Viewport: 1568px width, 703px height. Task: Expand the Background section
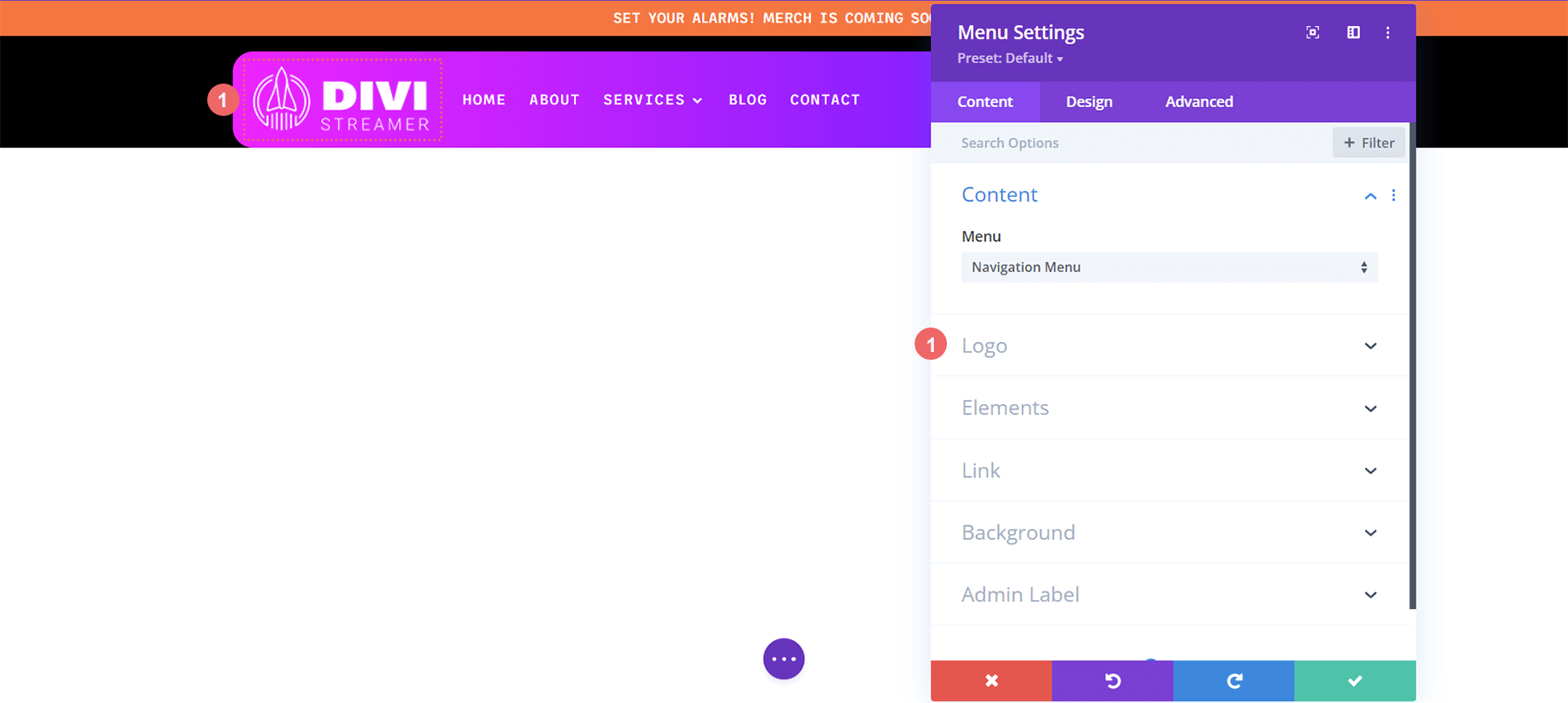click(1170, 532)
